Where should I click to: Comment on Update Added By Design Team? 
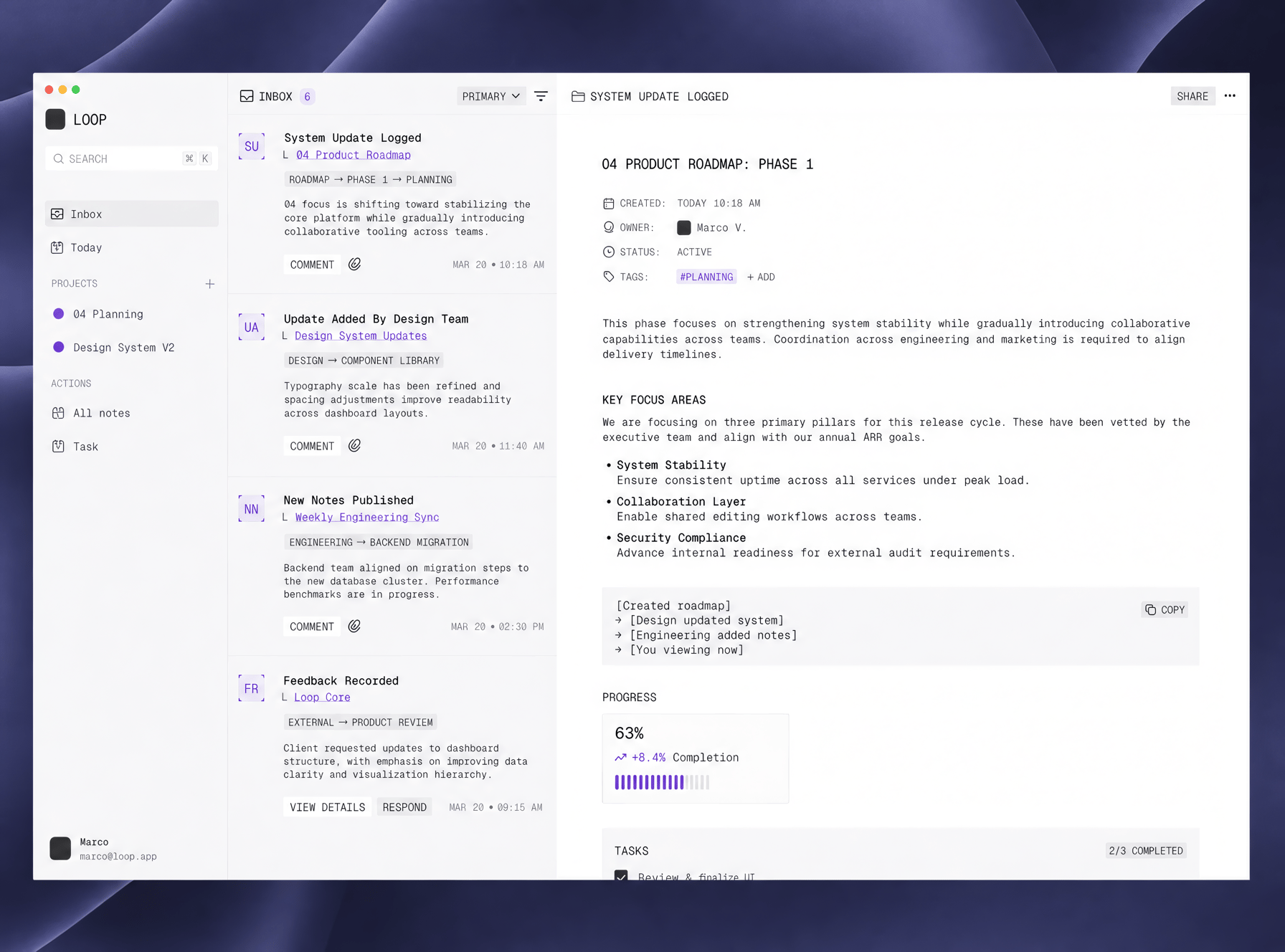tap(312, 446)
